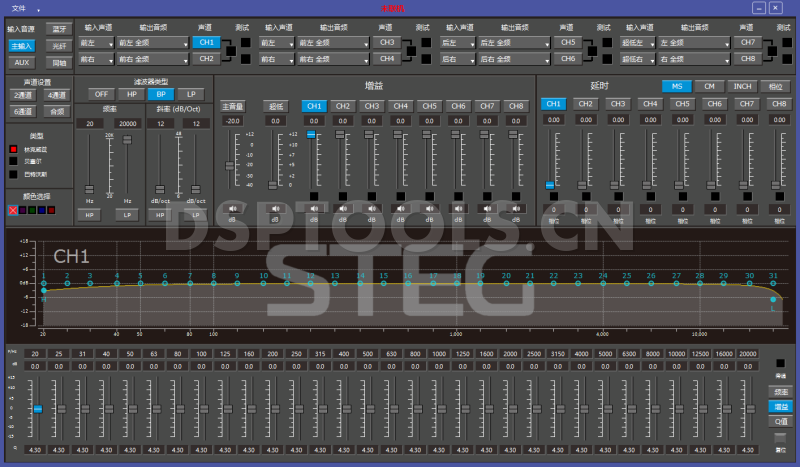Click CH3 channel button in routing row
The image size is (800, 467).
click(387, 42)
